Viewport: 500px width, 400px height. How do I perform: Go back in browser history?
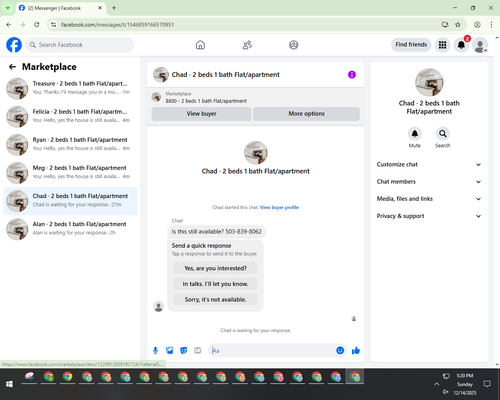[9, 25]
